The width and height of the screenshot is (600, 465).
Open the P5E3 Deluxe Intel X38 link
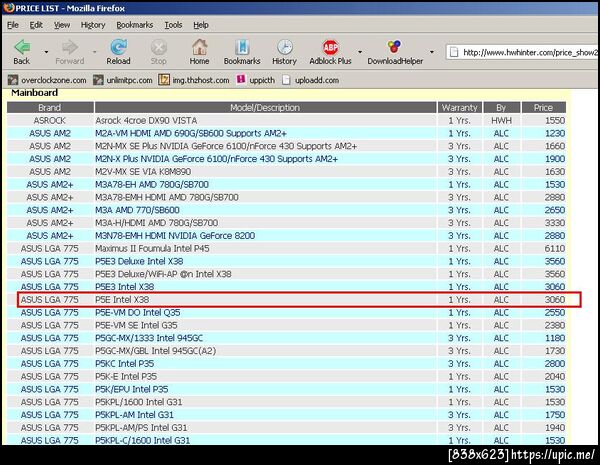click(139, 261)
